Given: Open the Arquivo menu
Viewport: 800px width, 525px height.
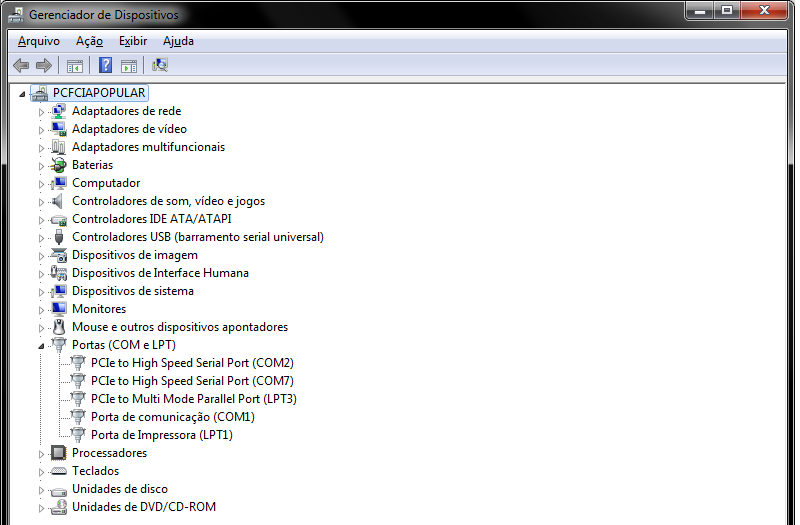Looking at the screenshot, I should pos(39,41).
